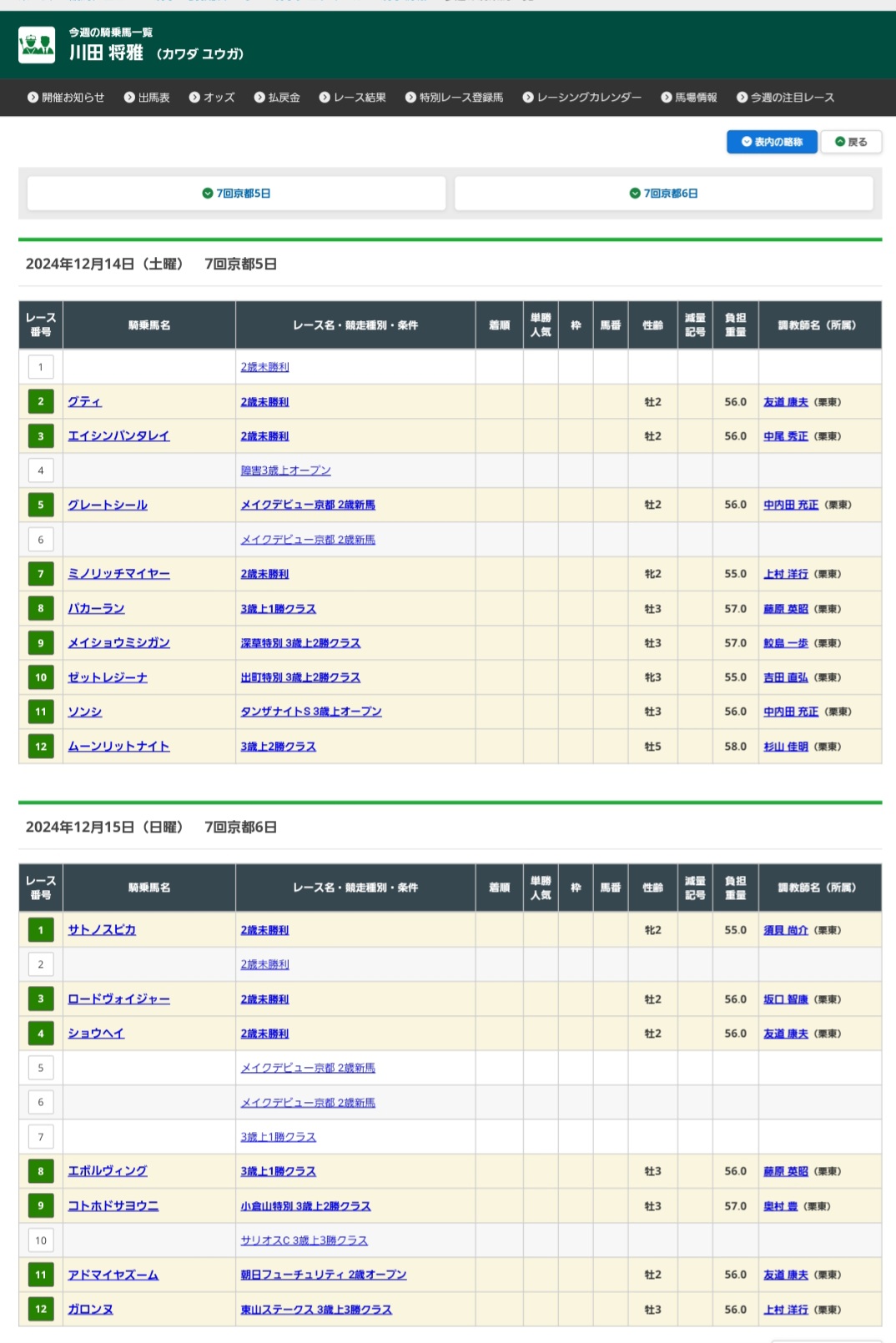Open horse パカーラン link
Image resolution: width=896 pixels, height=1343 pixels.
click(96, 609)
